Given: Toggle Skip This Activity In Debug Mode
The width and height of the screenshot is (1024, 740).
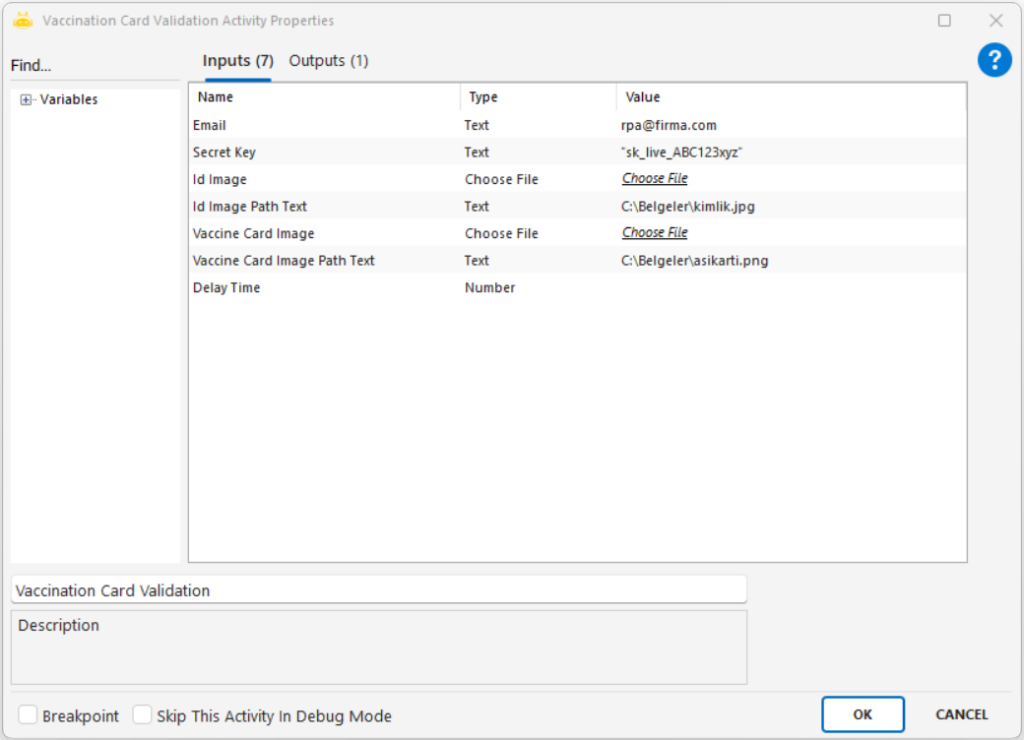Looking at the screenshot, I should click(143, 715).
